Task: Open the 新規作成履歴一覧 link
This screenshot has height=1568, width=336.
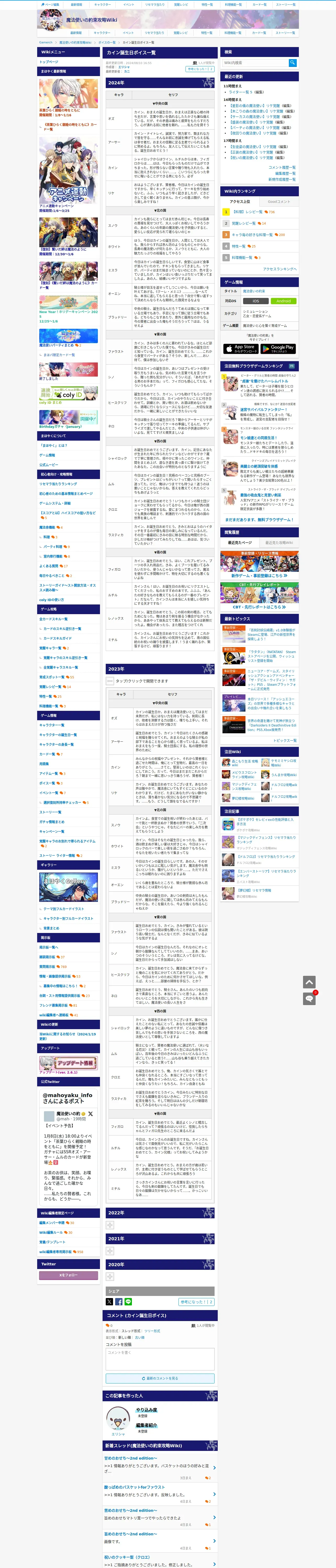Action: click(x=282, y=180)
